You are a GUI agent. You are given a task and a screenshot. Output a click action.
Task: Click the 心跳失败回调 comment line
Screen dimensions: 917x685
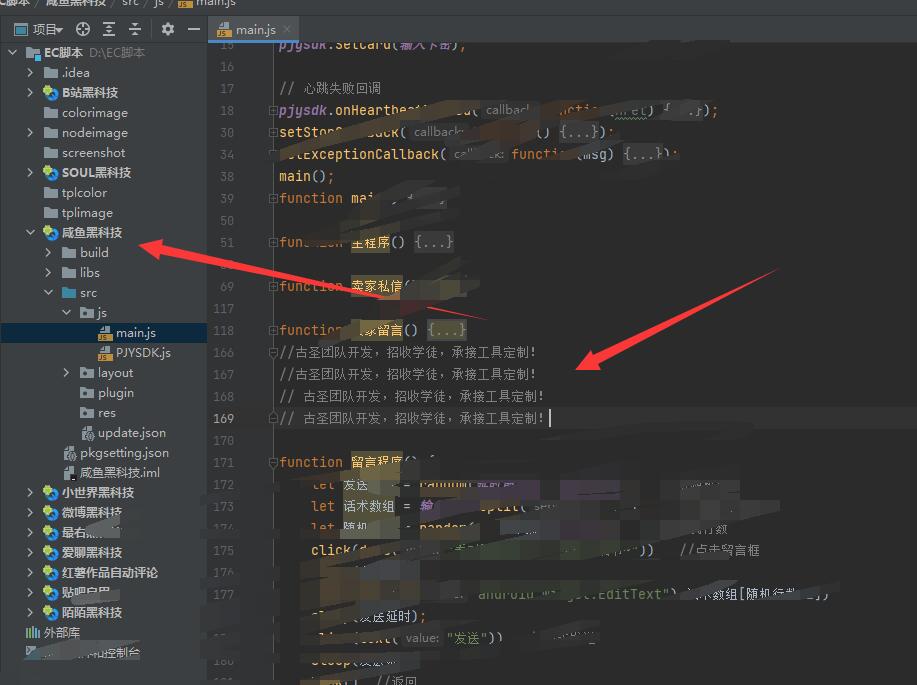tap(330, 88)
